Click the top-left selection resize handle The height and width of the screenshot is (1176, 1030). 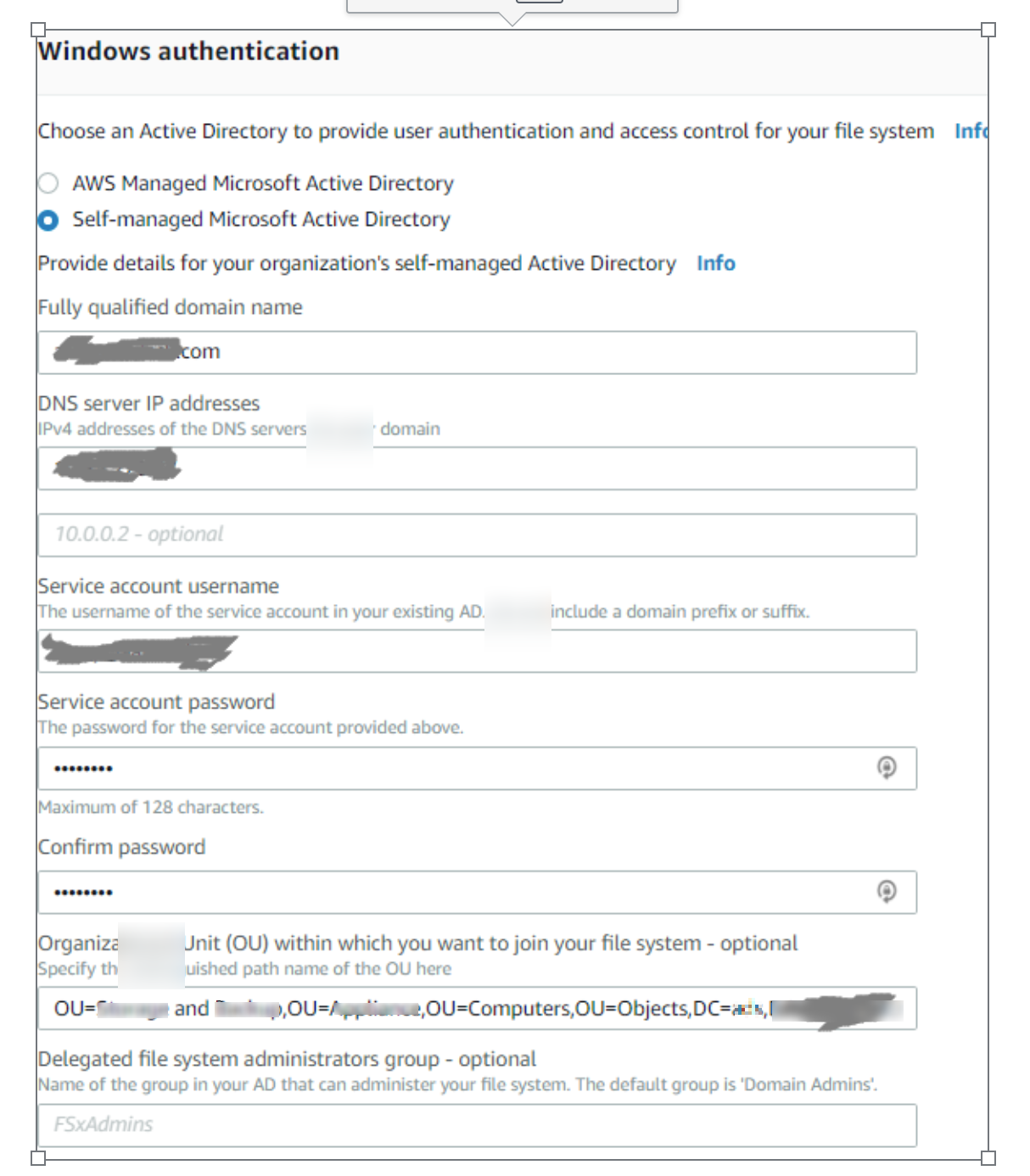pyautogui.click(x=37, y=30)
